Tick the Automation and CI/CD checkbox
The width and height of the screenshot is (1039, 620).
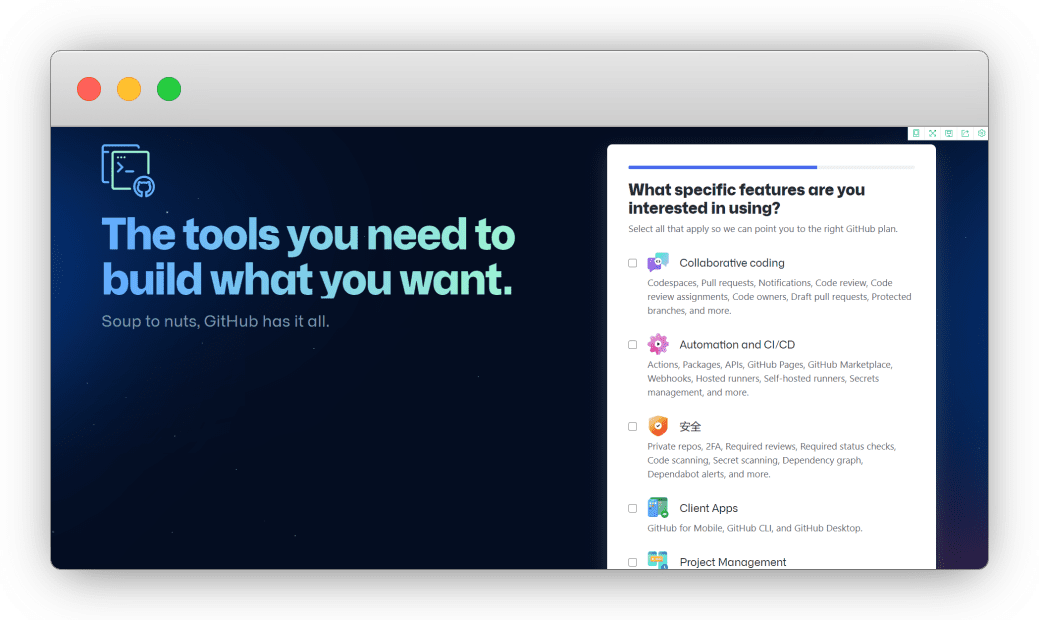632,345
